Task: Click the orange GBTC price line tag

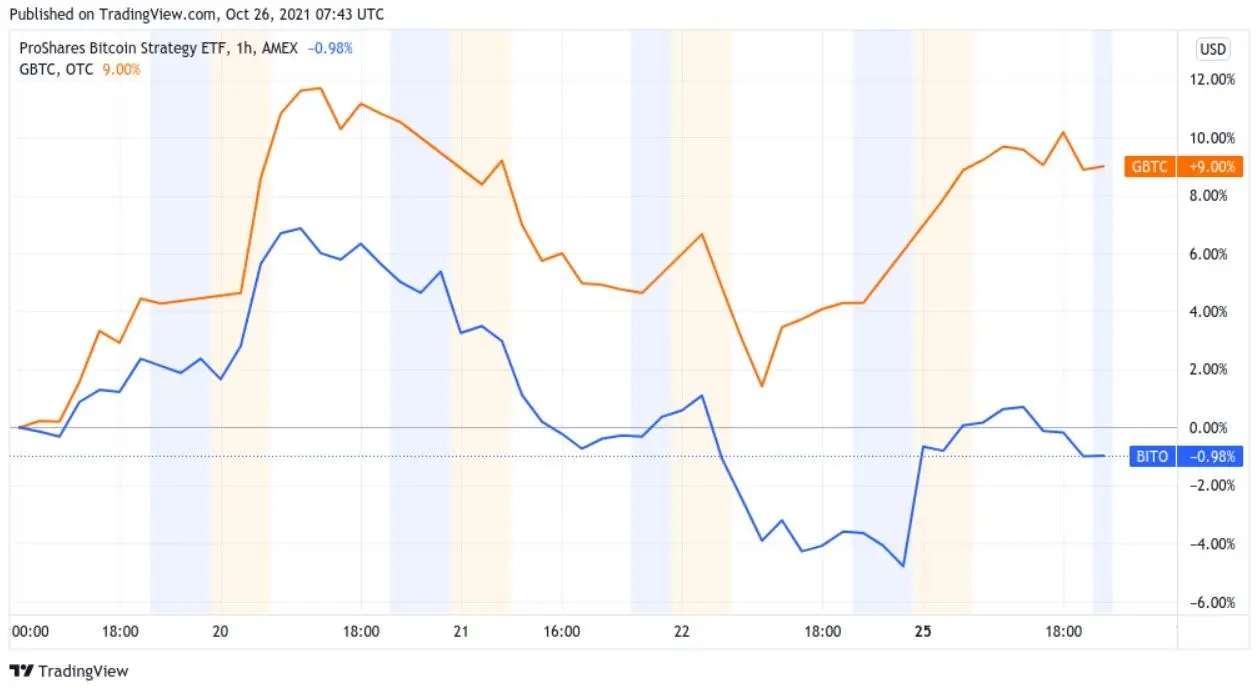Action: click(x=1149, y=167)
